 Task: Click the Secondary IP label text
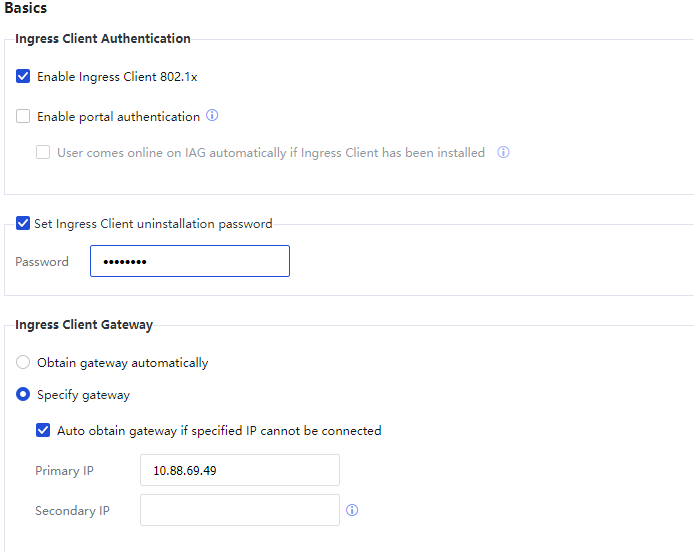(x=72, y=511)
